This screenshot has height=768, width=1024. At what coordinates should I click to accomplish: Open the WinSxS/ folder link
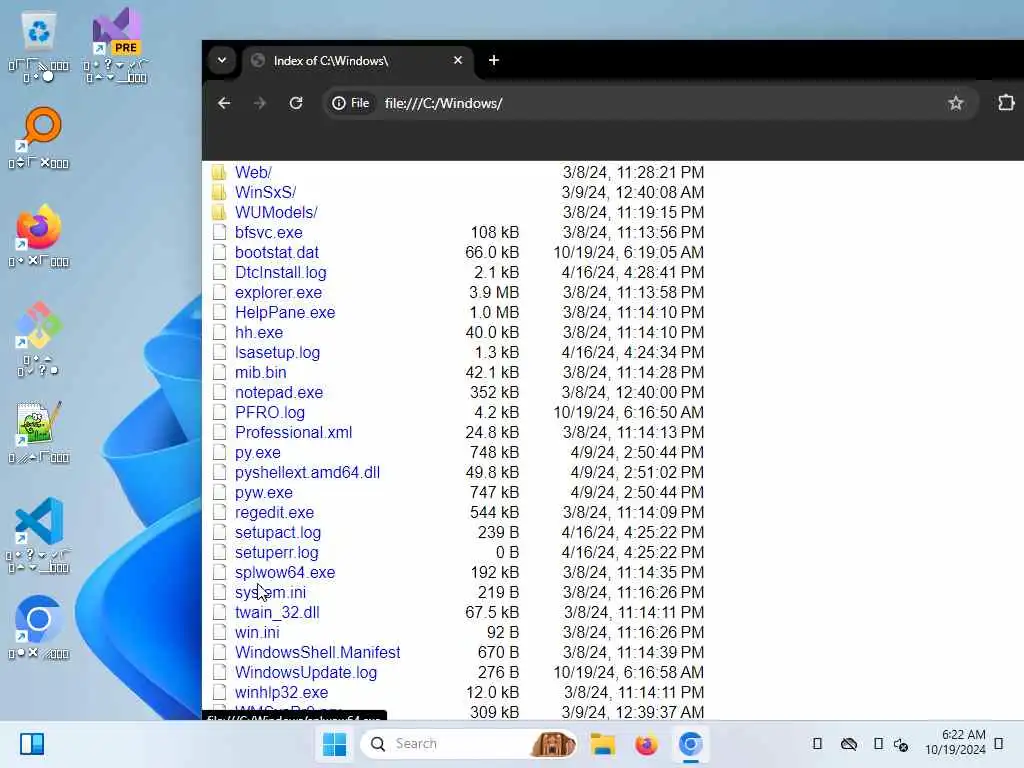point(265,193)
